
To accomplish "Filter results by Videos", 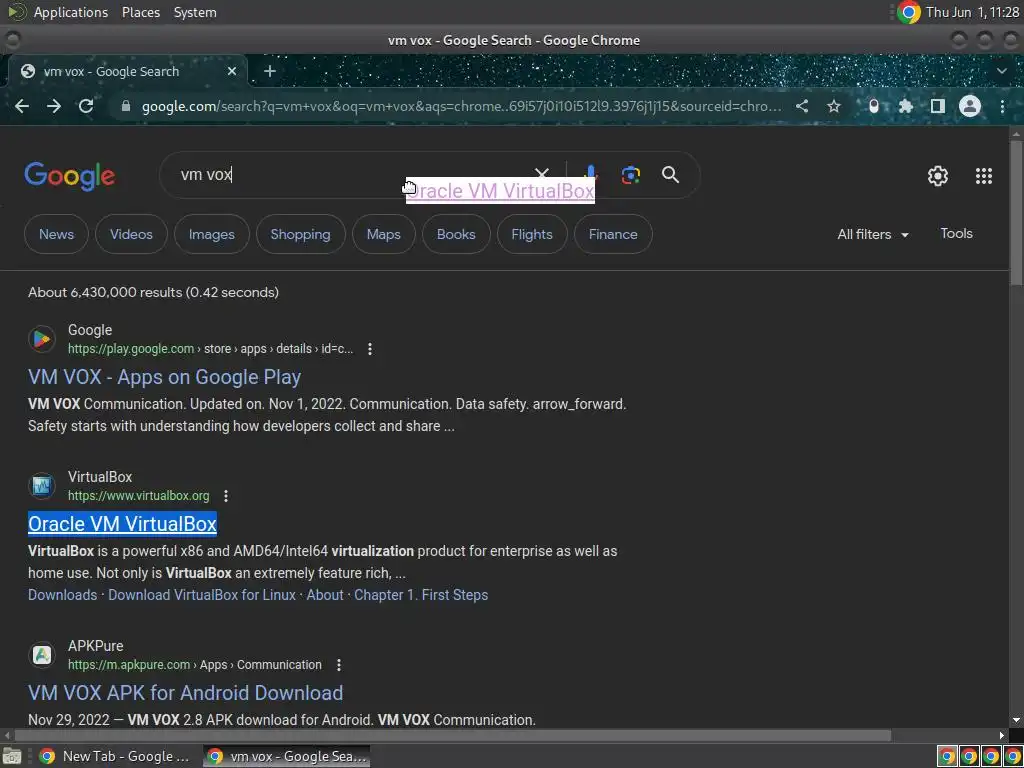I will point(131,234).
